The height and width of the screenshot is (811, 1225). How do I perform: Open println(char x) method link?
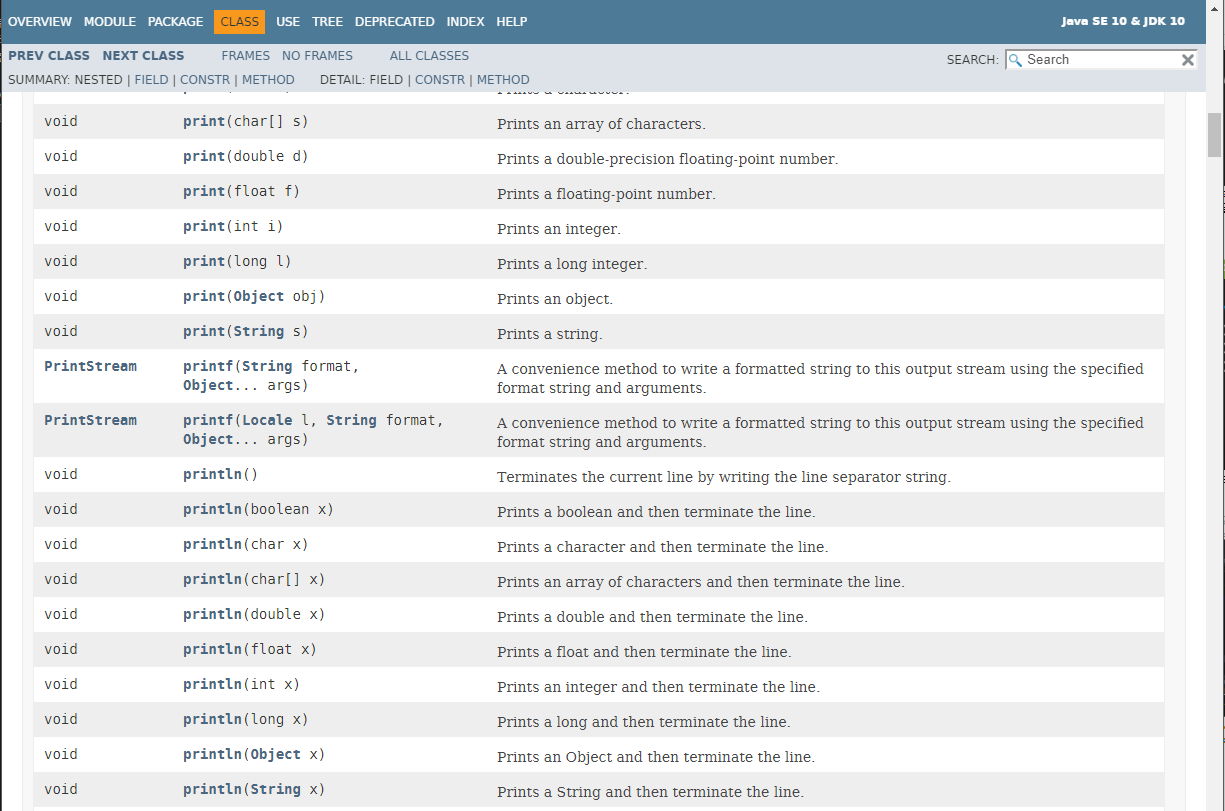point(212,545)
